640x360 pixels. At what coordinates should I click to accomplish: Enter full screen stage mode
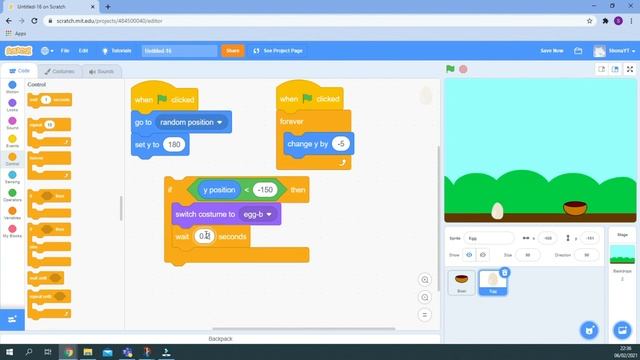630,69
